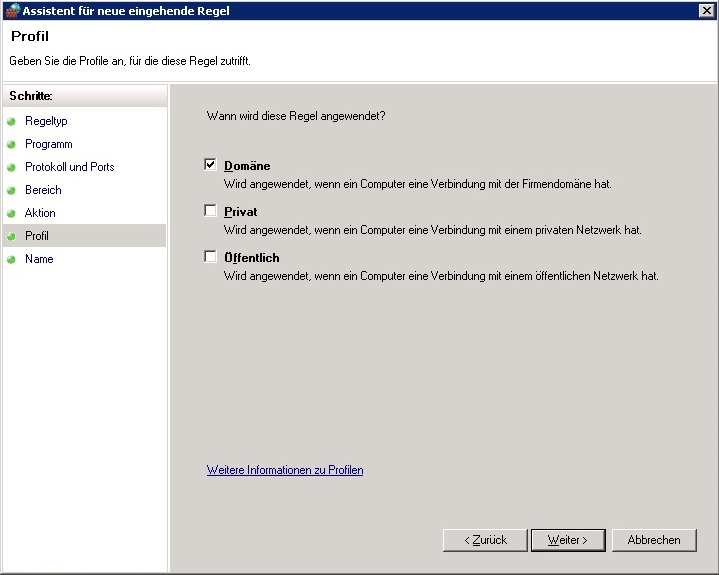Screen dimensions: 719x575
Task: Switch to the Aktion step label
Action: 40,213
